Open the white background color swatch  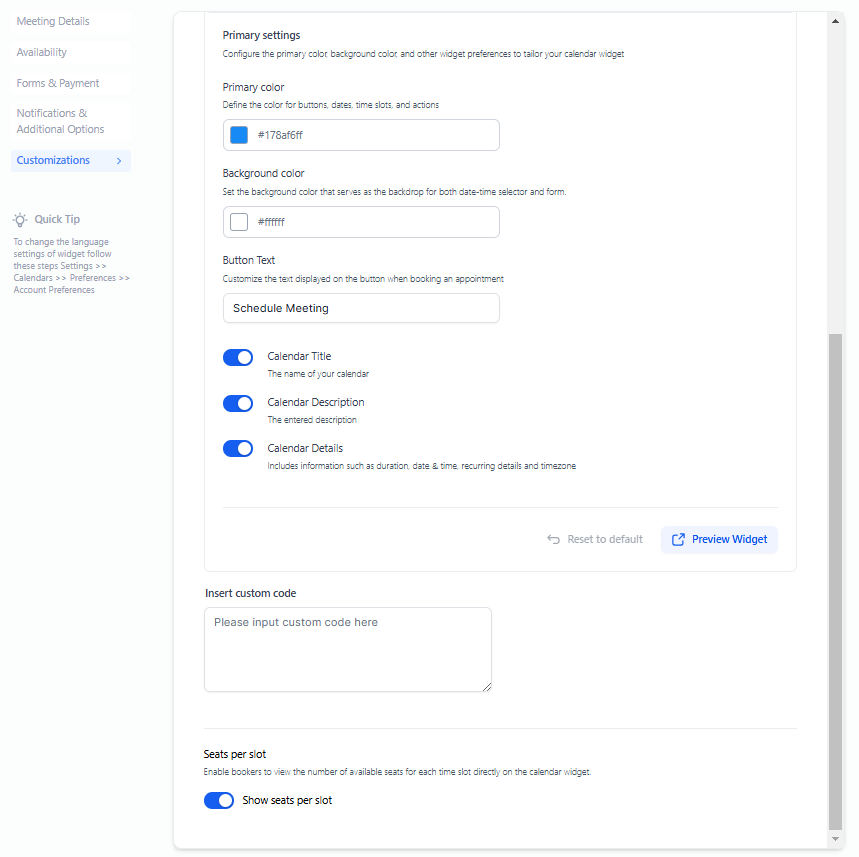pyautogui.click(x=239, y=222)
